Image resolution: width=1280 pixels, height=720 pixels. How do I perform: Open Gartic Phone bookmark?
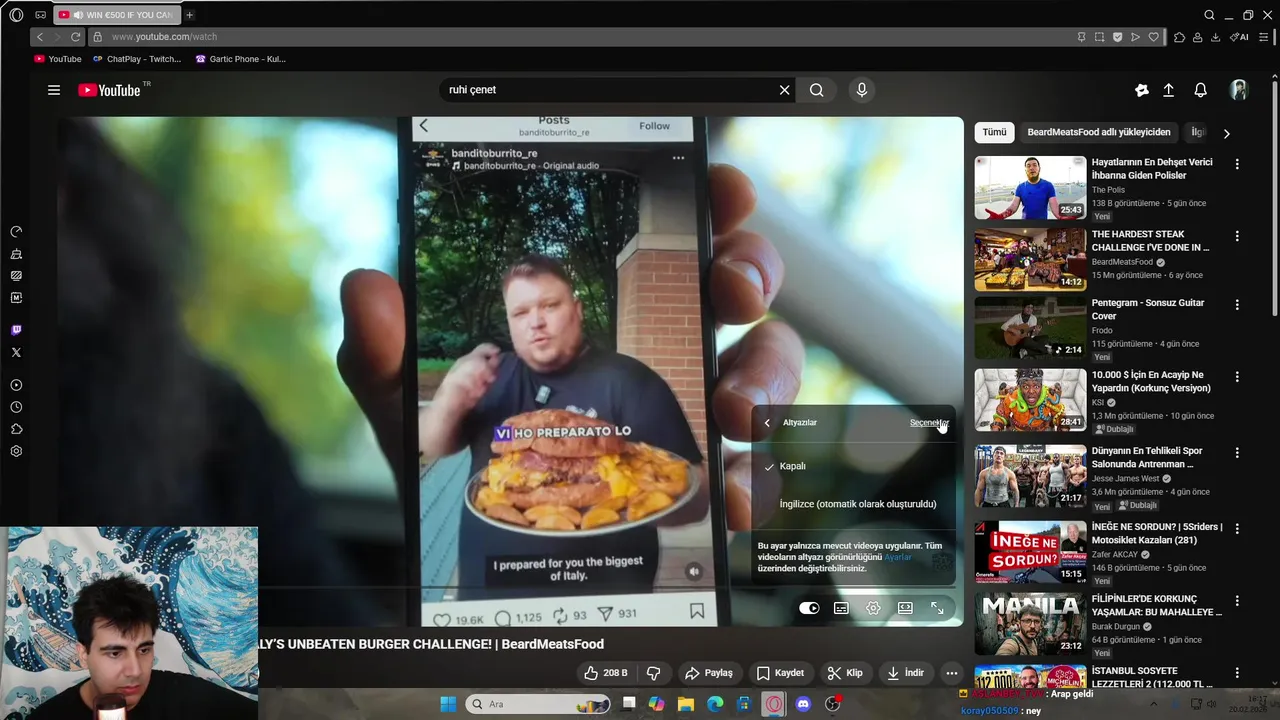click(x=240, y=59)
